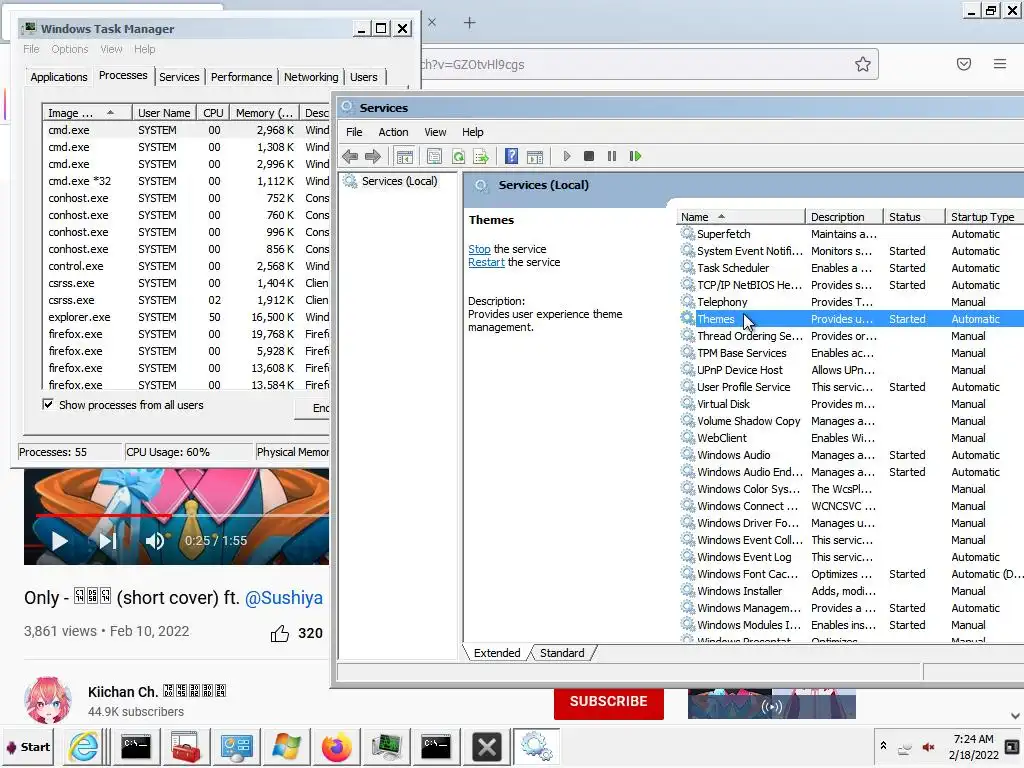Screen dimensions: 1024x768
Task: Click the Back arrow in Services toolbar
Action: tap(350, 156)
